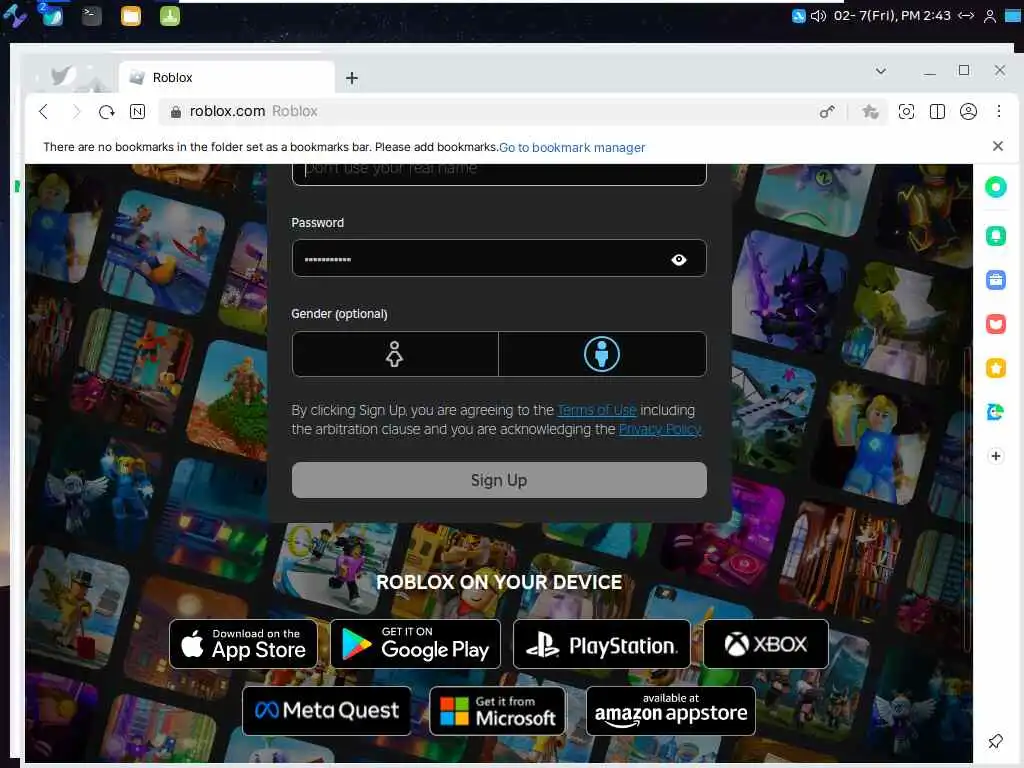Open the App Store download badge
Screen dimensions: 1024x768
click(x=243, y=644)
